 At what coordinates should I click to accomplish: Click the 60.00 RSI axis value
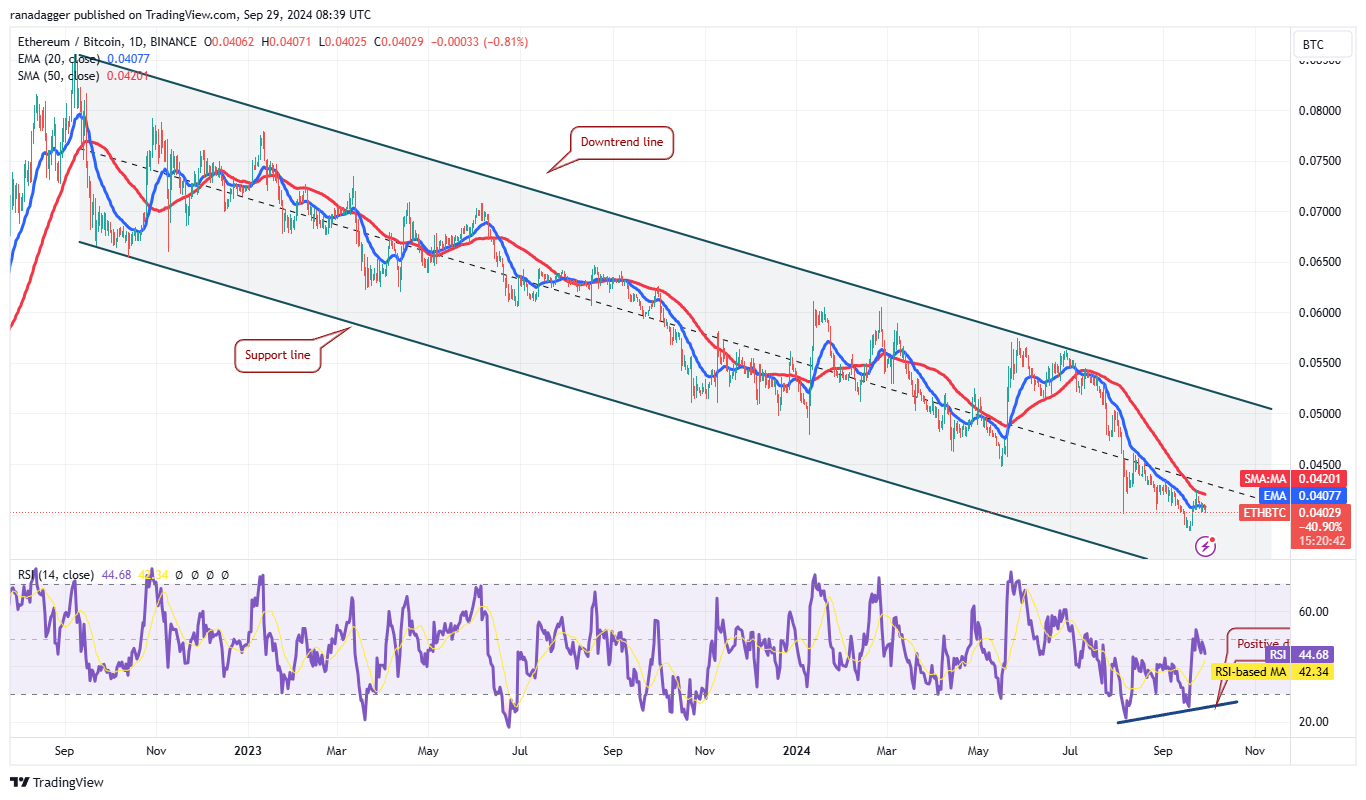coord(1313,612)
